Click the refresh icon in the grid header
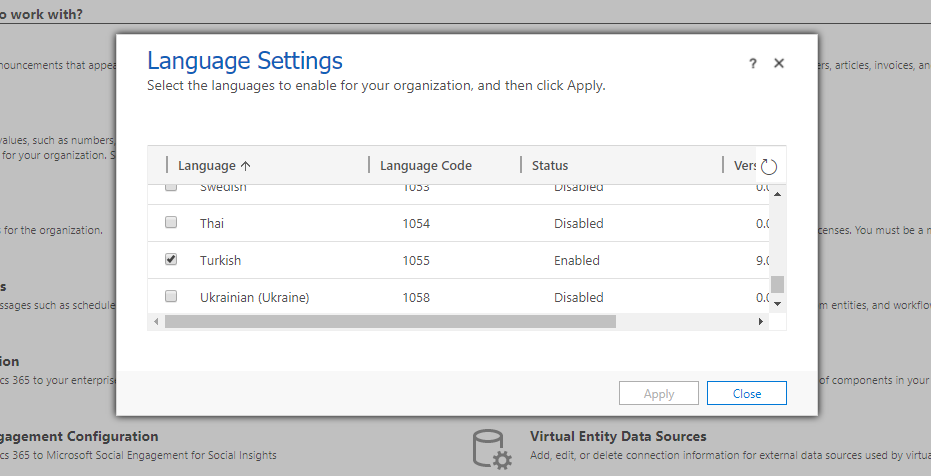 click(769, 166)
